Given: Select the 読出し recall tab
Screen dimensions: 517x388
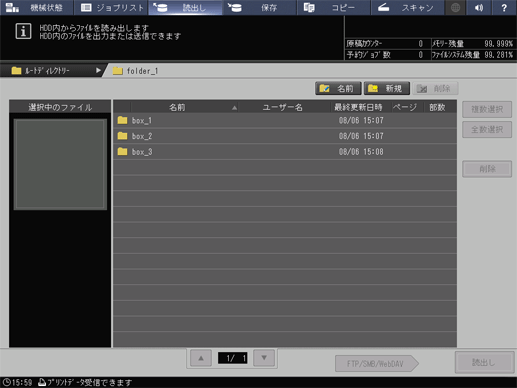Looking at the screenshot, I should (x=185, y=7).
